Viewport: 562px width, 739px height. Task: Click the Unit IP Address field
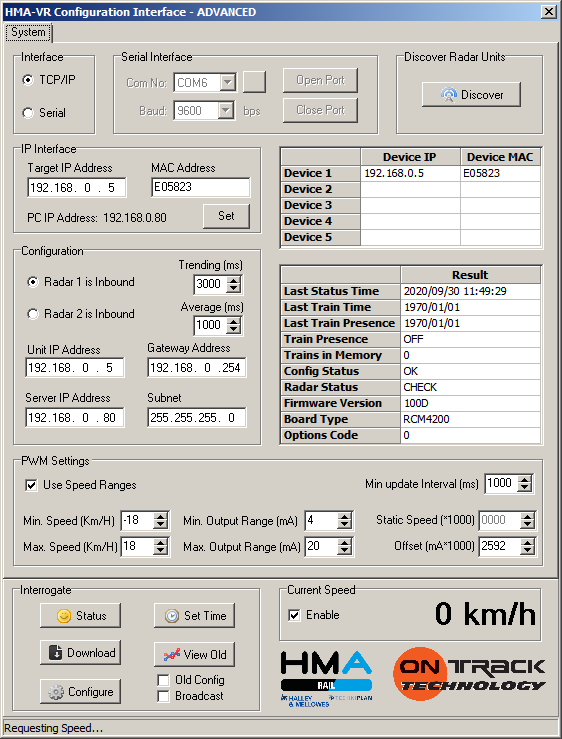[x=75, y=368]
